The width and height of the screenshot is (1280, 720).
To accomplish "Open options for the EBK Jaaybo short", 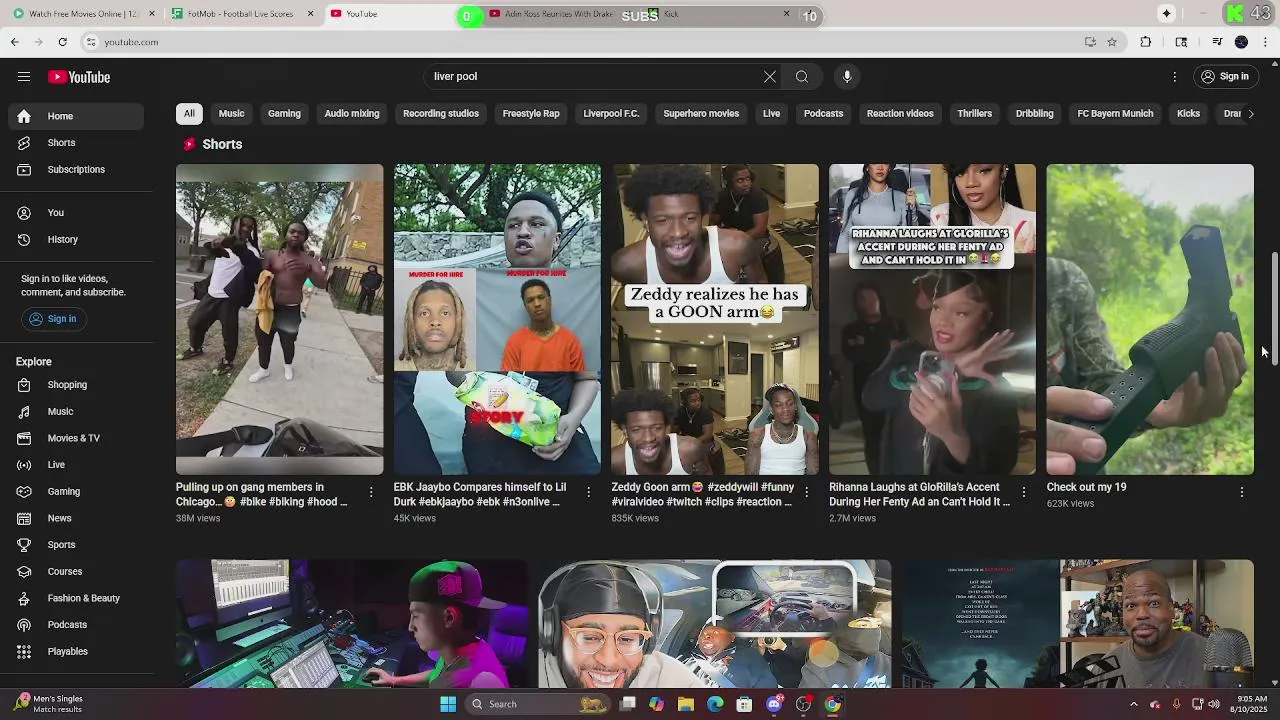I will (x=588, y=492).
